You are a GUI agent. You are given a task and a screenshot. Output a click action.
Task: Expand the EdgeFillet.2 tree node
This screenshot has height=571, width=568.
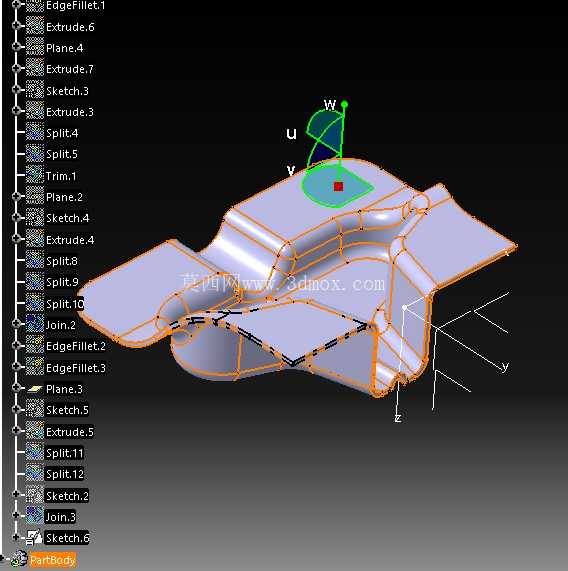[x=16, y=345]
